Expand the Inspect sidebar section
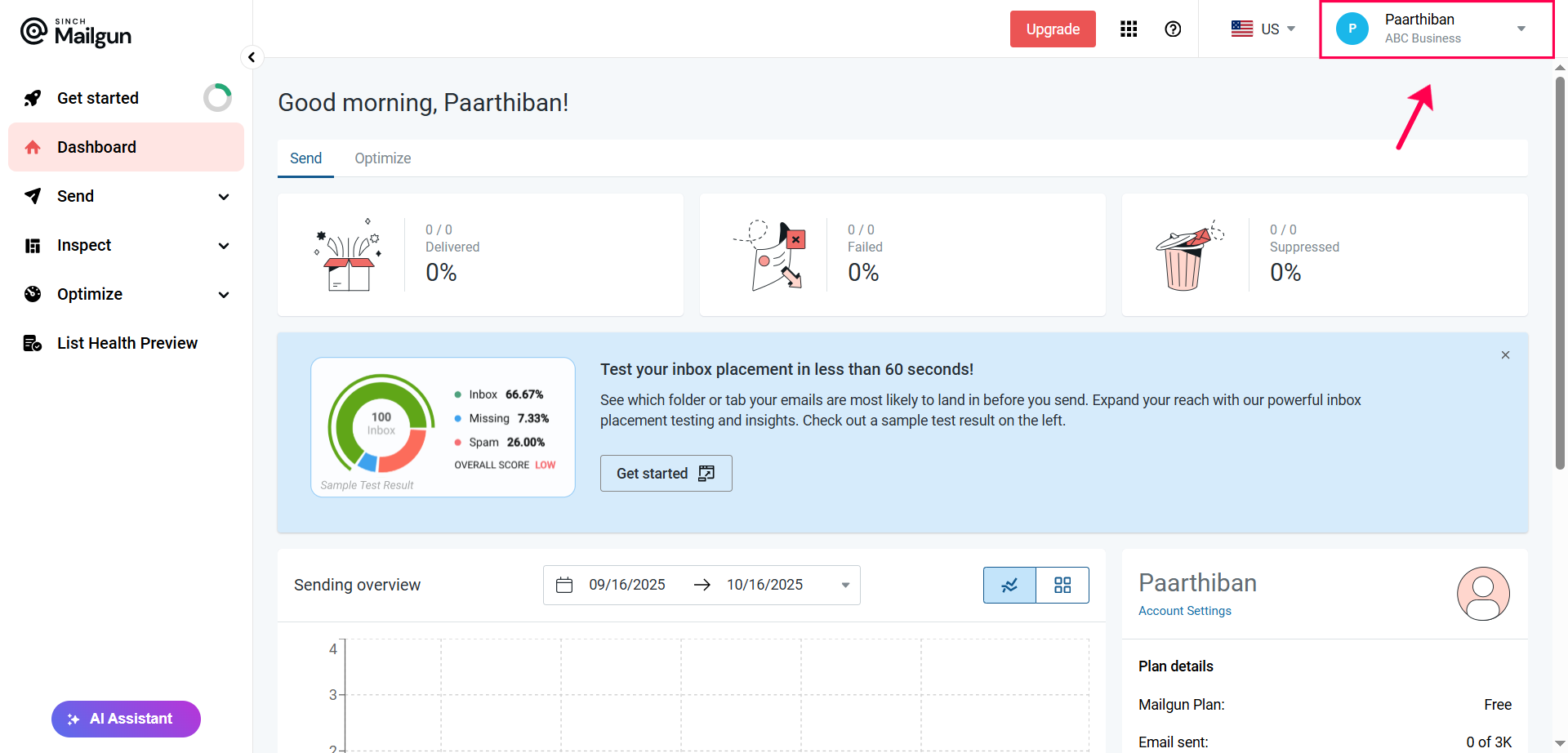 127,245
